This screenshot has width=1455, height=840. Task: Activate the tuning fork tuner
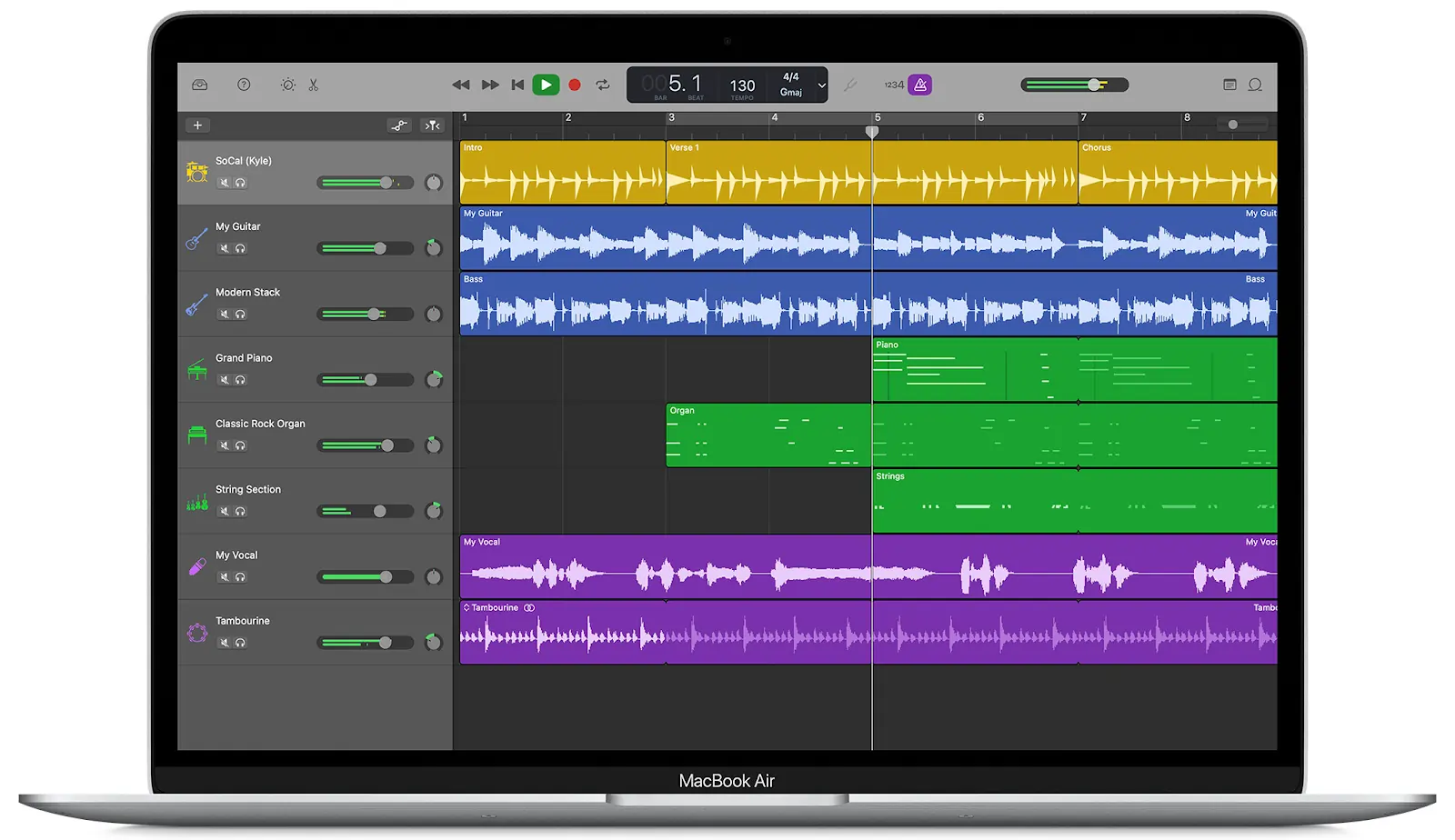[851, 85]
